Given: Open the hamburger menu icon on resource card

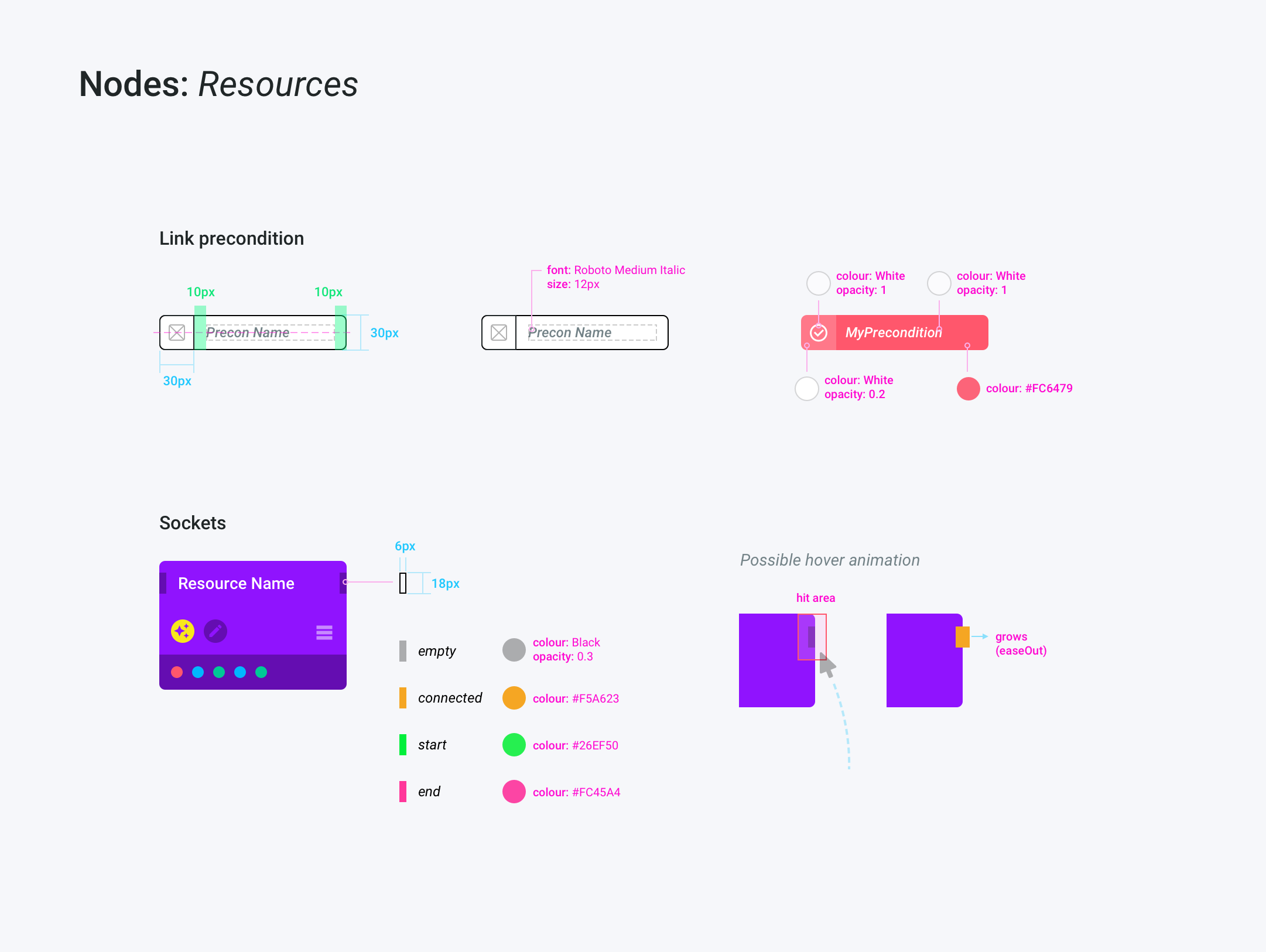Looking at the screenshot, I should [324, 632].
